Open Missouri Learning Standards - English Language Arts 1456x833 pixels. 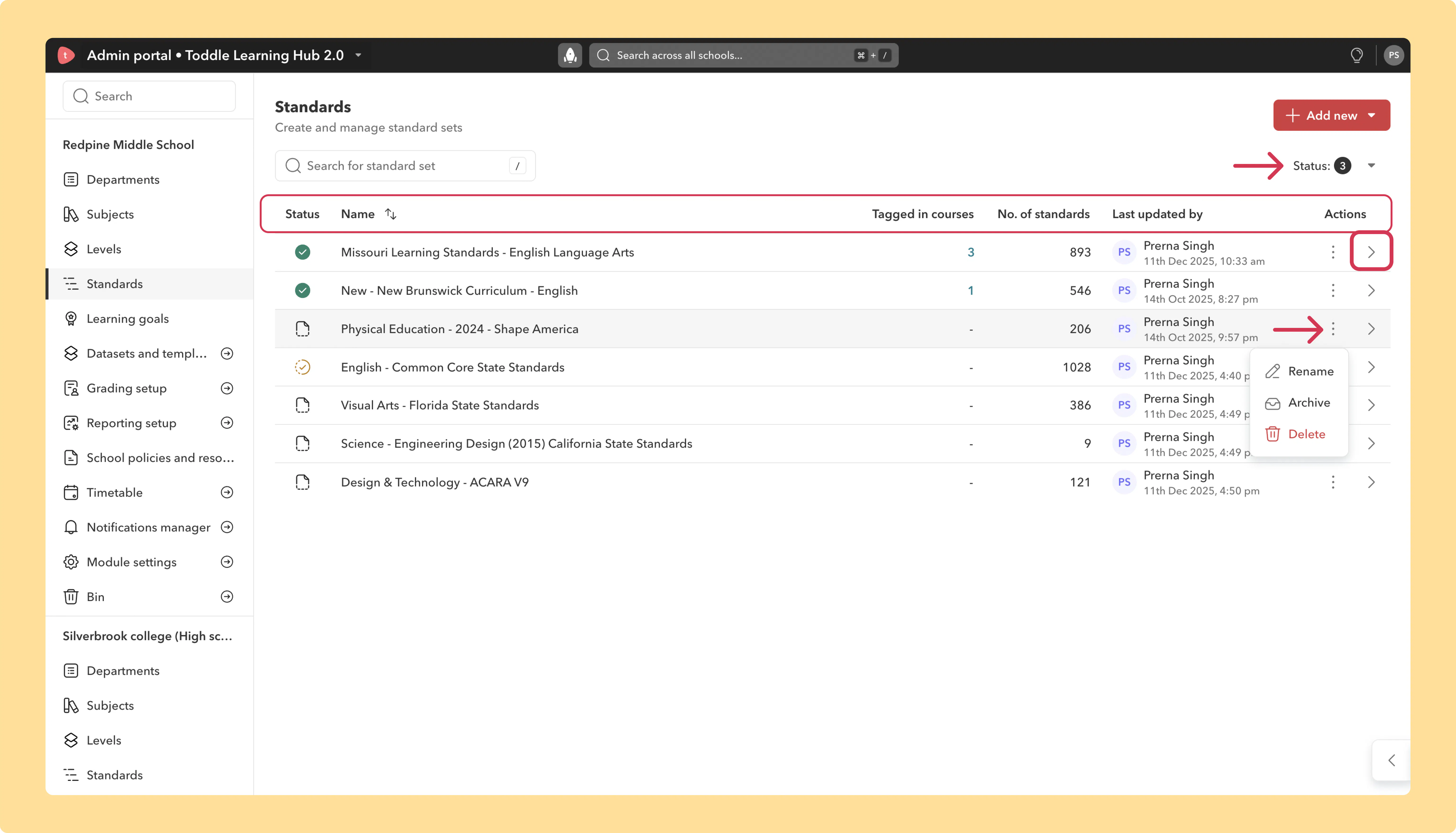tap(487, 252)
